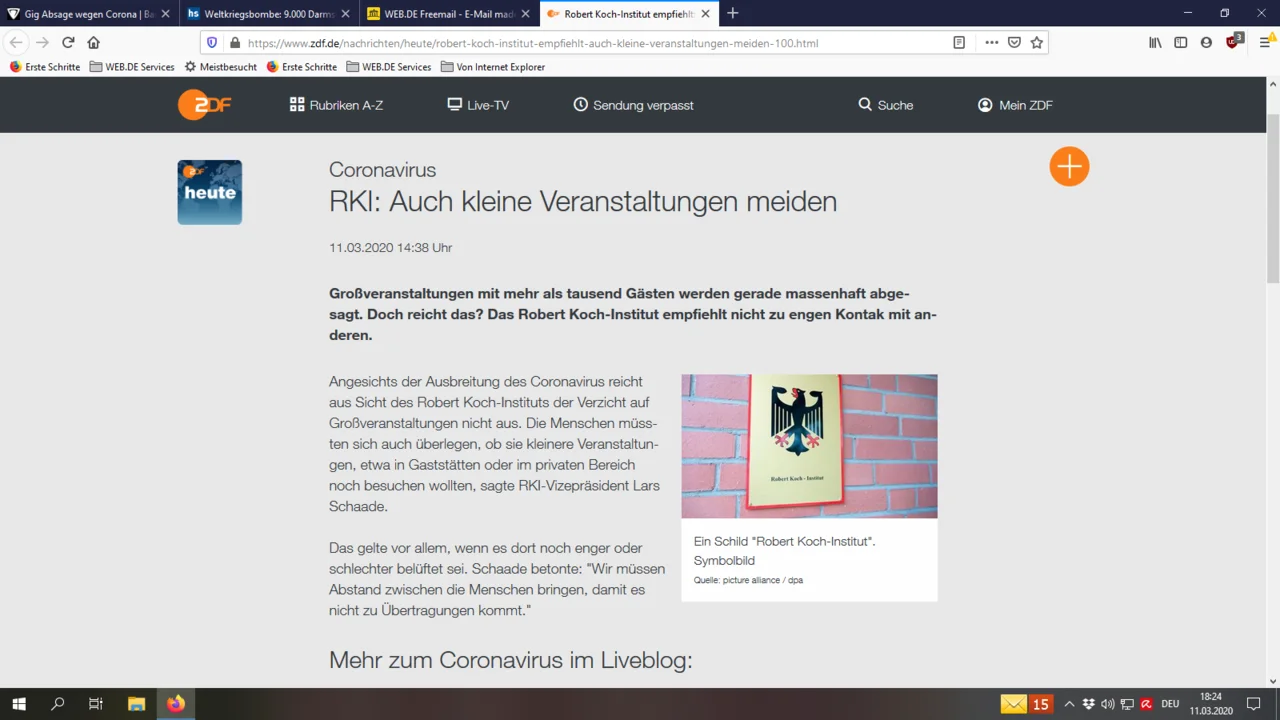Open Rubriken A-Z menu
Viewport: 1280px width, 720px height.
pos(336,105)
